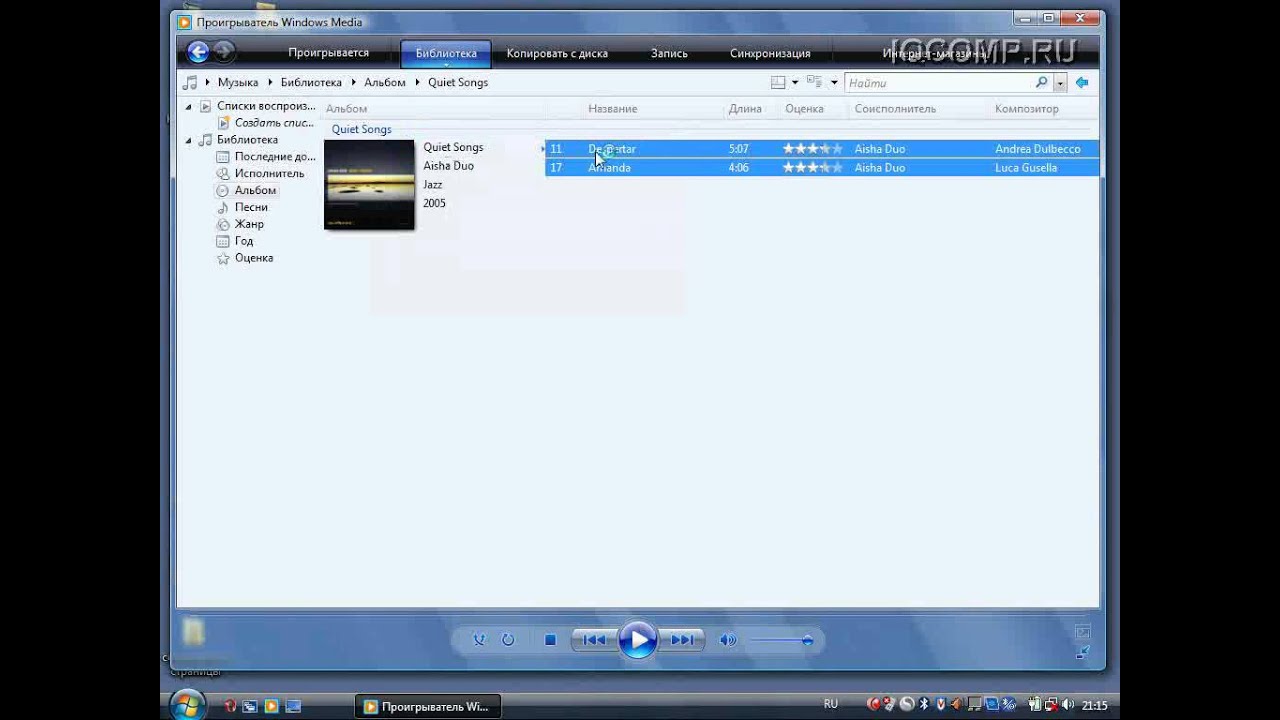
Task: Select Исполнитель in the library tree
Action: click(x=269, y=173)
